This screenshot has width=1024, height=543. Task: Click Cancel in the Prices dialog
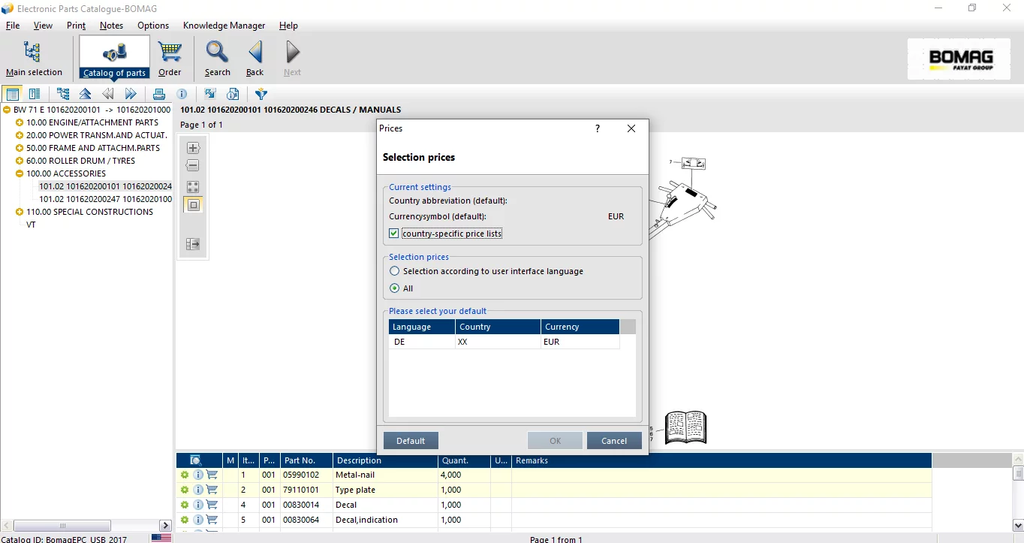tap(614, 441)
